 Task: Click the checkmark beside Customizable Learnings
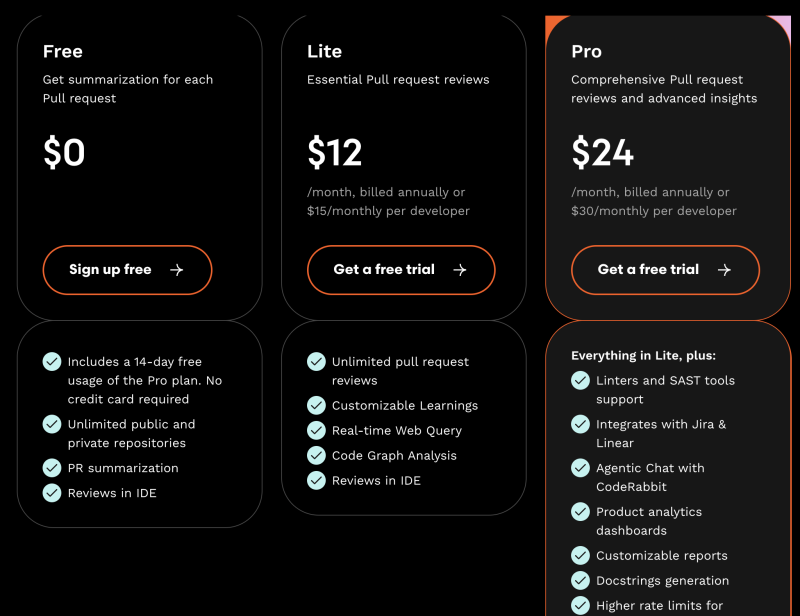[316, 405]
